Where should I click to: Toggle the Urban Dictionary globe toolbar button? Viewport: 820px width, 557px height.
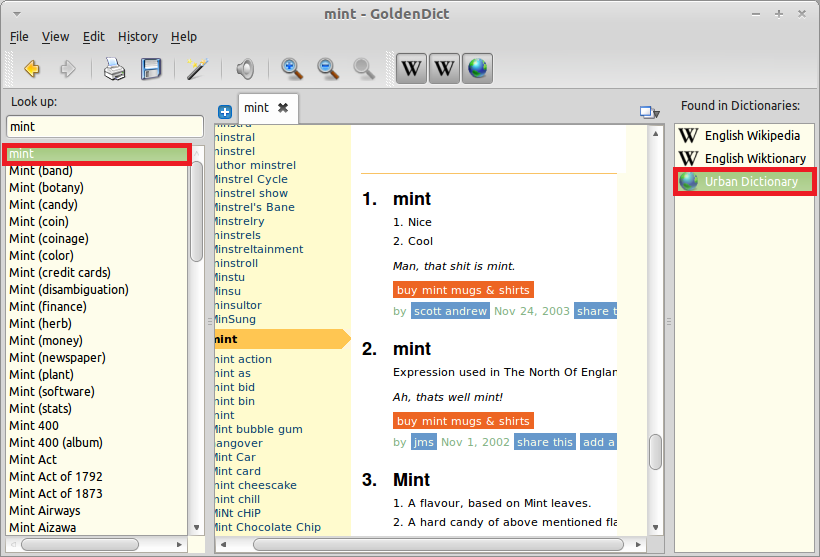tap(477, 69)
